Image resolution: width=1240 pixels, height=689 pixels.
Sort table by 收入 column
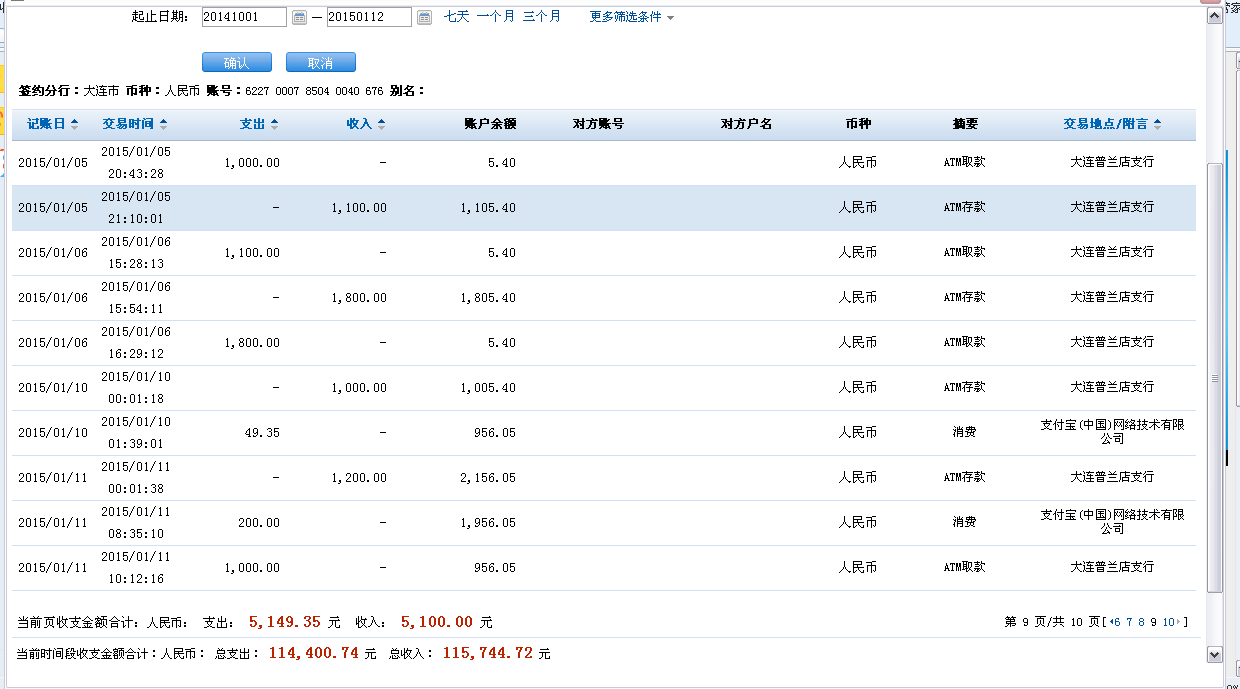[x=365, y=124]
